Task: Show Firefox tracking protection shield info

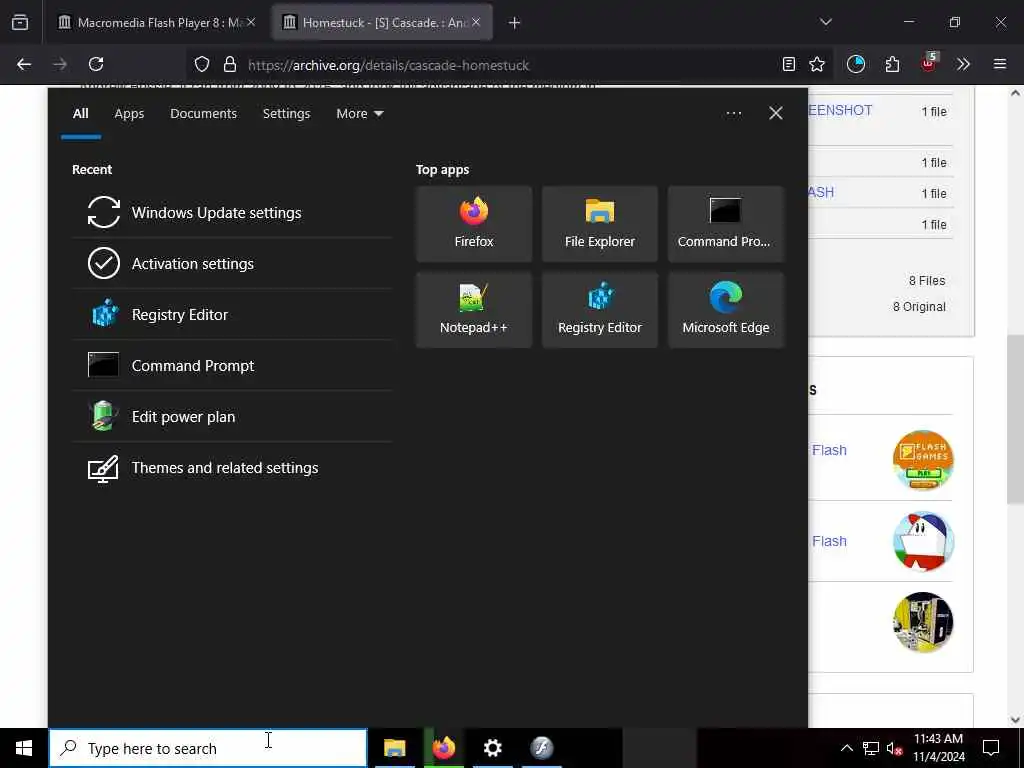Action: 202,64
